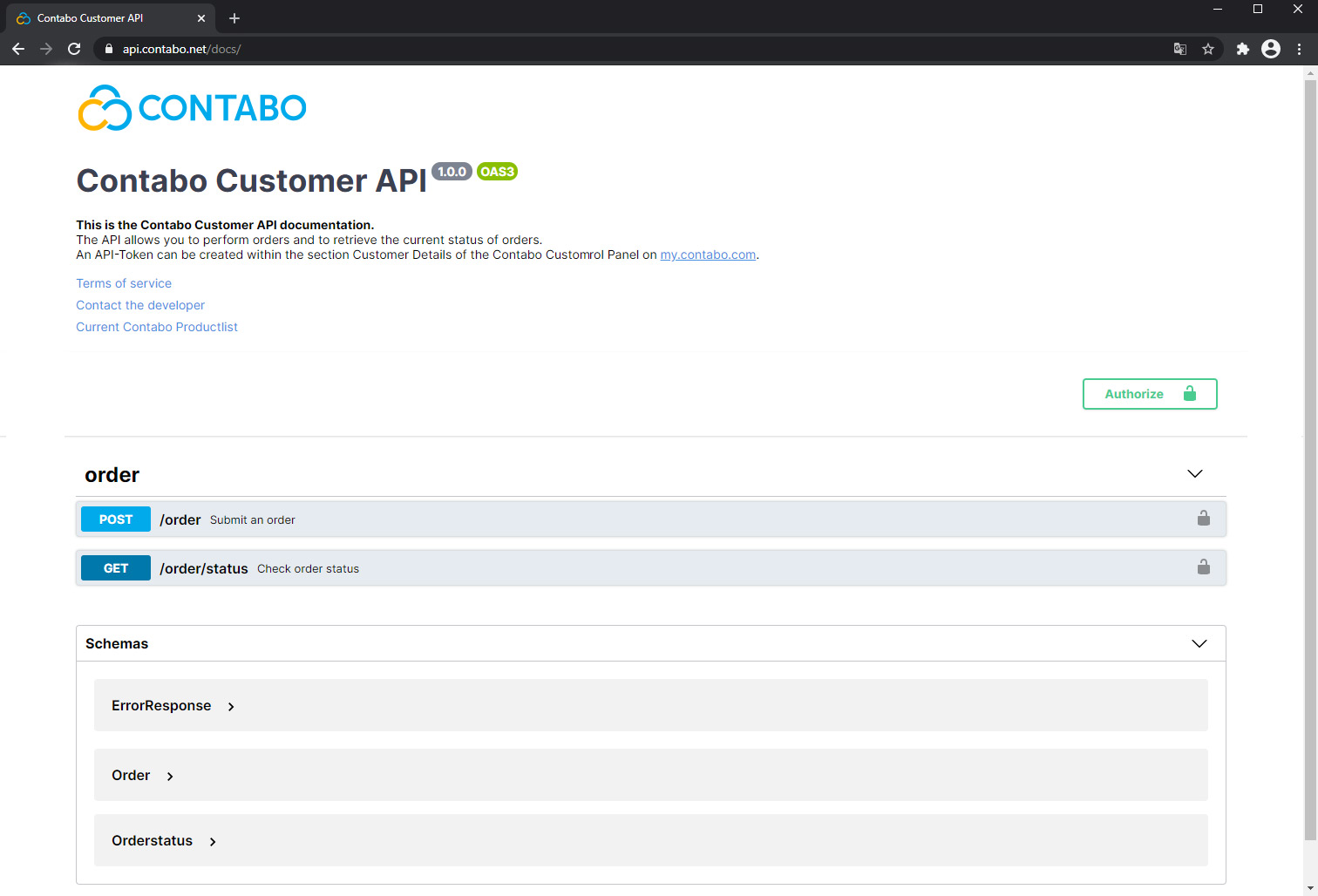This screenshot has height=896, width=1318.
Task: Open a new browser tab
Action: pos(234,18)
